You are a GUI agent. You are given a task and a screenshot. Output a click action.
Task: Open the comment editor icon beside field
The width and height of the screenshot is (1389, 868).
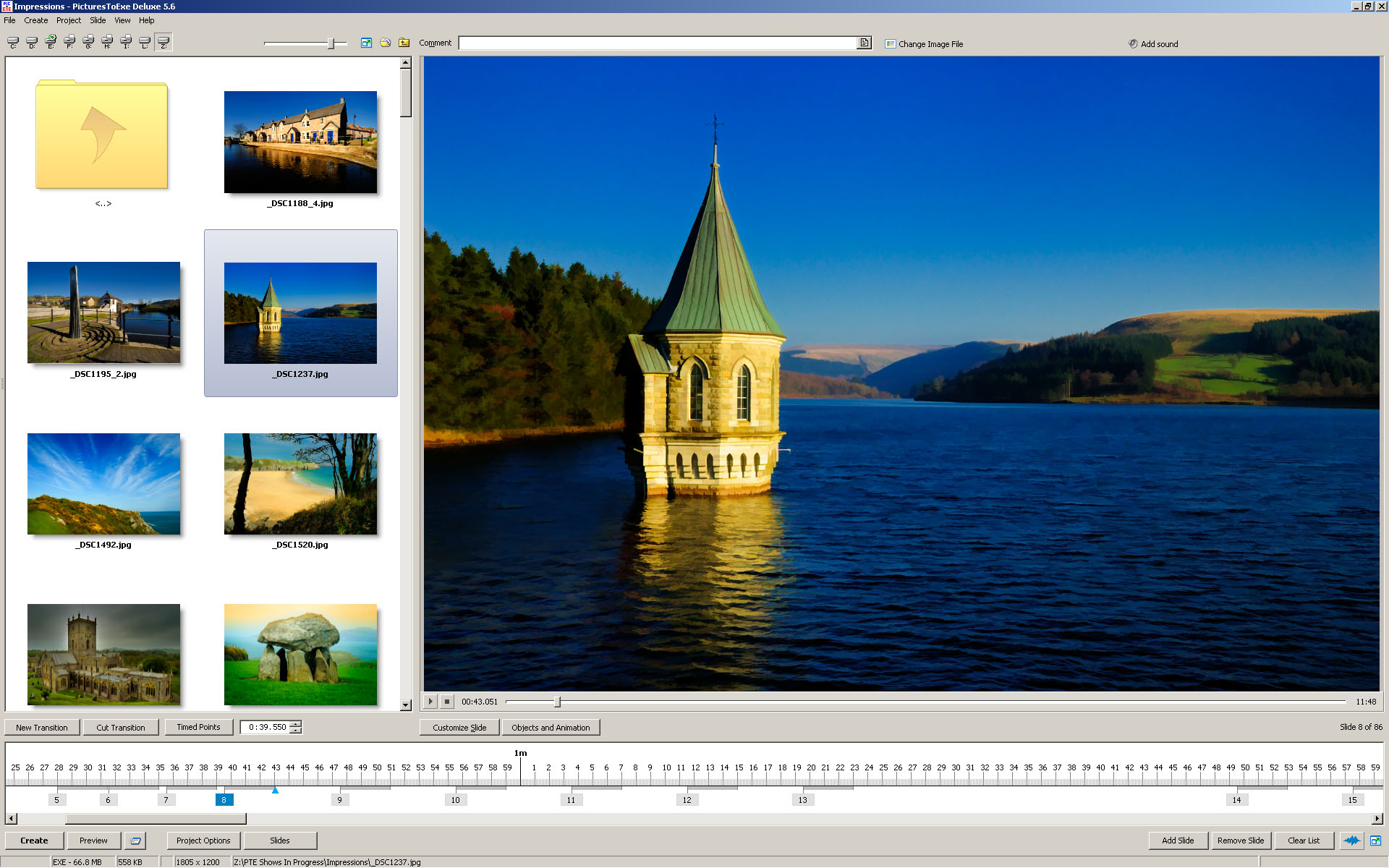tap(864, 43)
